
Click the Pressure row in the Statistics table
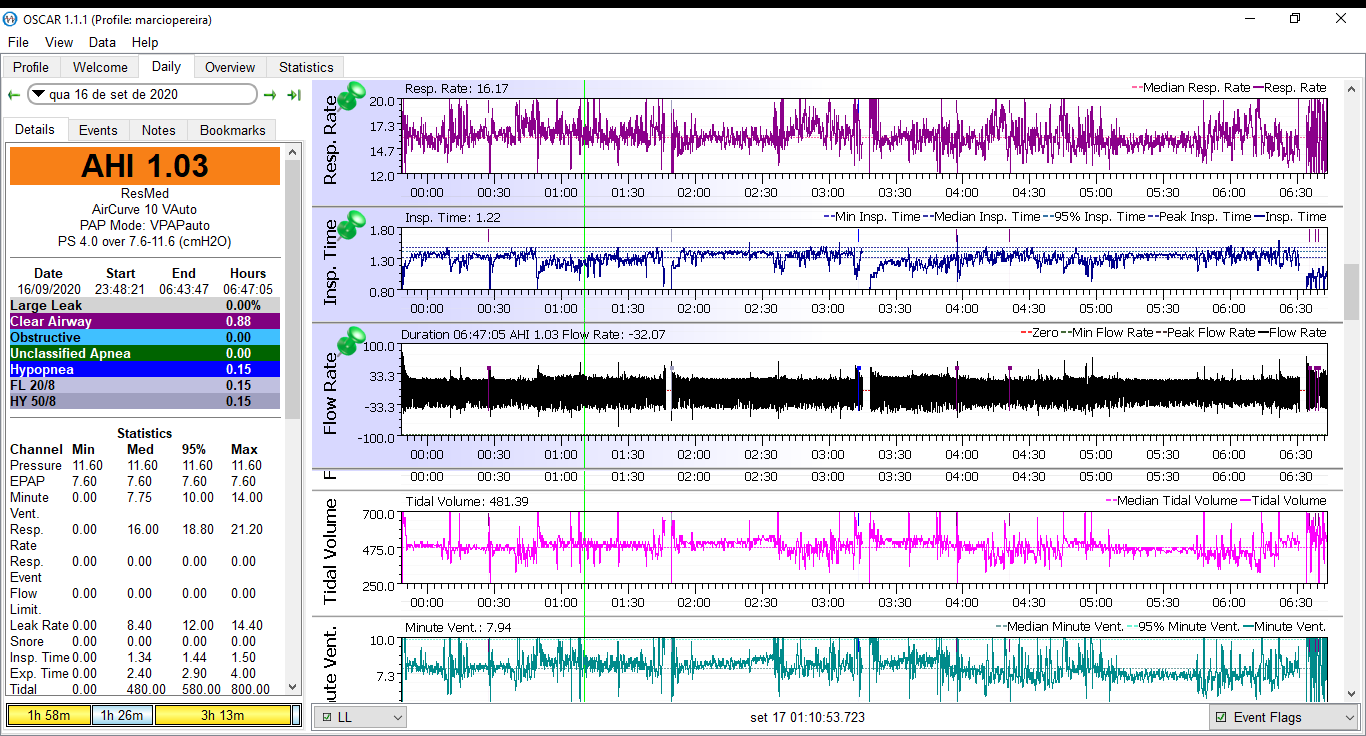coord(140,465)
